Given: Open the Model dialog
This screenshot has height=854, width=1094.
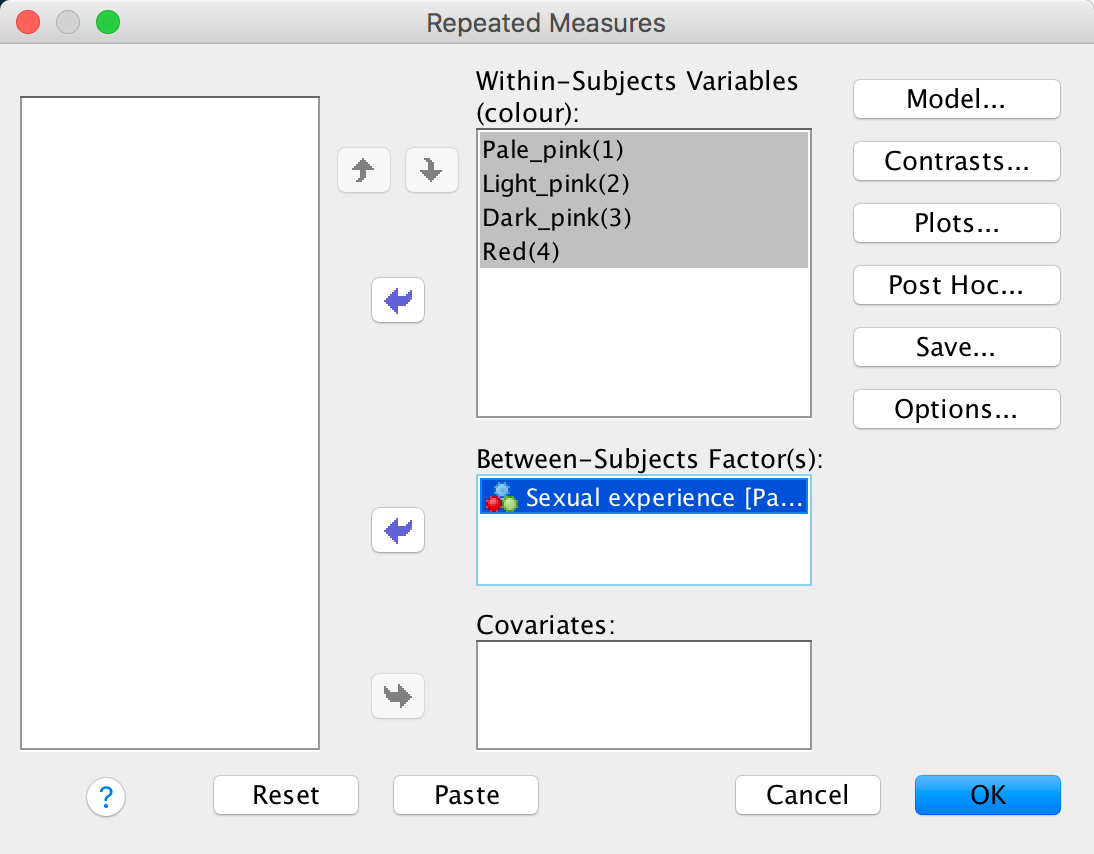Looking at the screenshot, I should 956,99.
